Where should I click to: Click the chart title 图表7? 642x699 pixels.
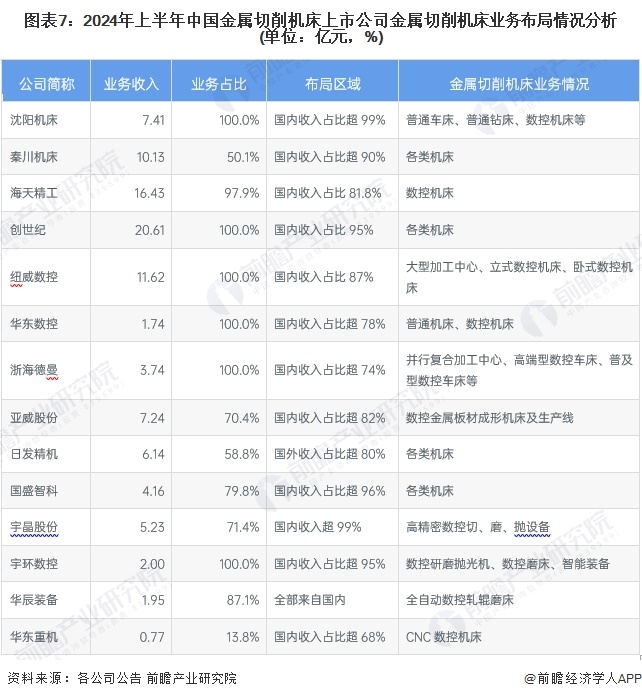pyautogui.click(x=321, y=29)
